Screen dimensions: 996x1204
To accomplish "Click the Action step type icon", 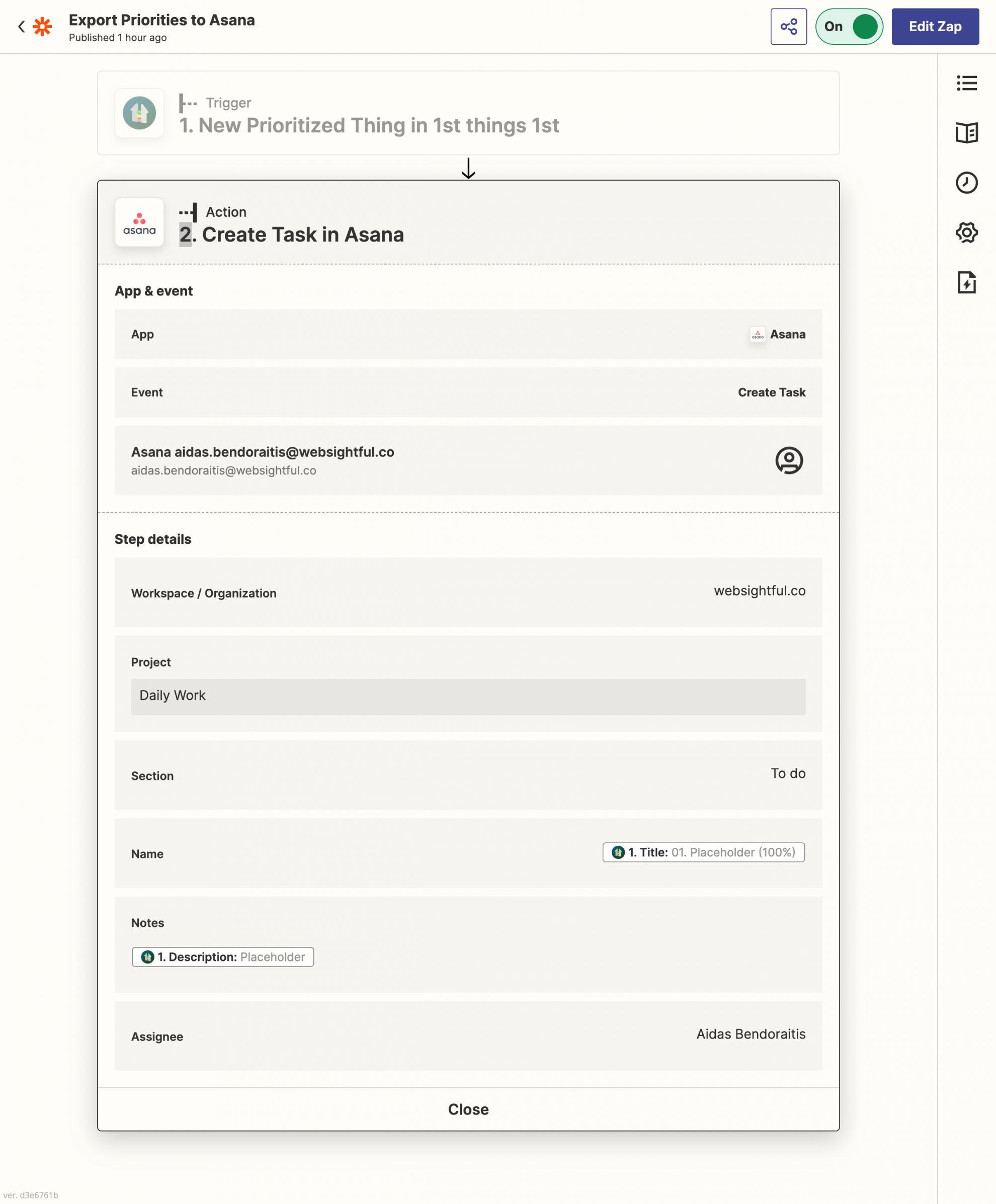I will [x=188, y=212].
